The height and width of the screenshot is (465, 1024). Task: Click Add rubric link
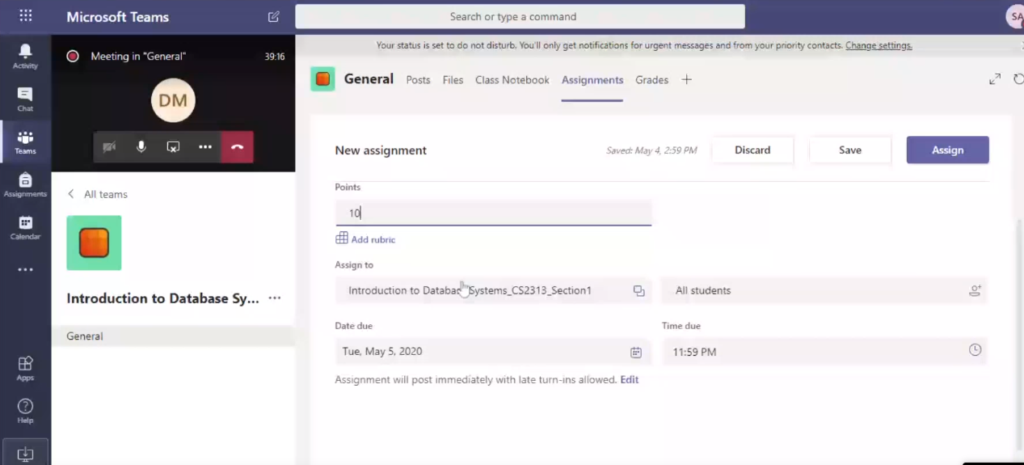tap(373, 240)
